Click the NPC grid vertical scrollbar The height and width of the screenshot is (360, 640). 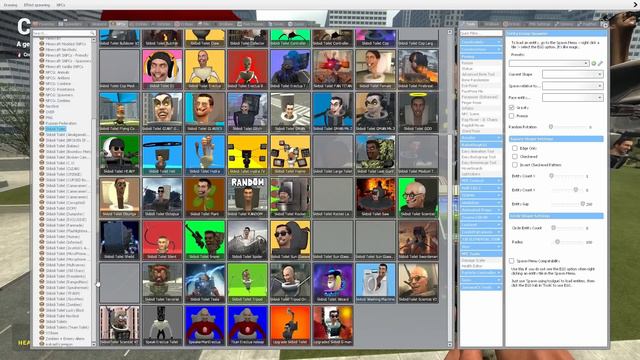pos(450,188)
